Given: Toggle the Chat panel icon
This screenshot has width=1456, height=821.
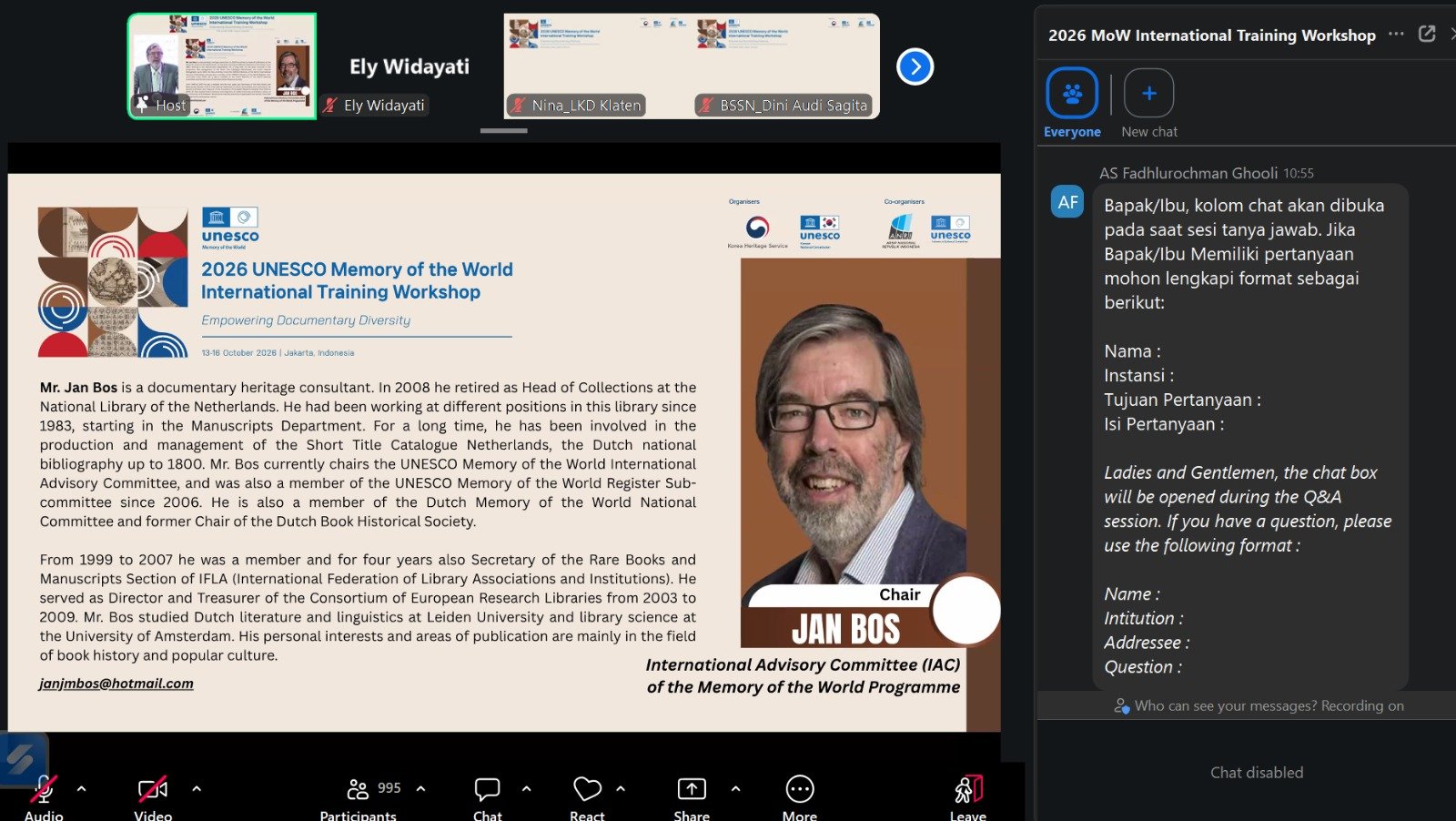Looking at the screenshot, I should [487, 788].
